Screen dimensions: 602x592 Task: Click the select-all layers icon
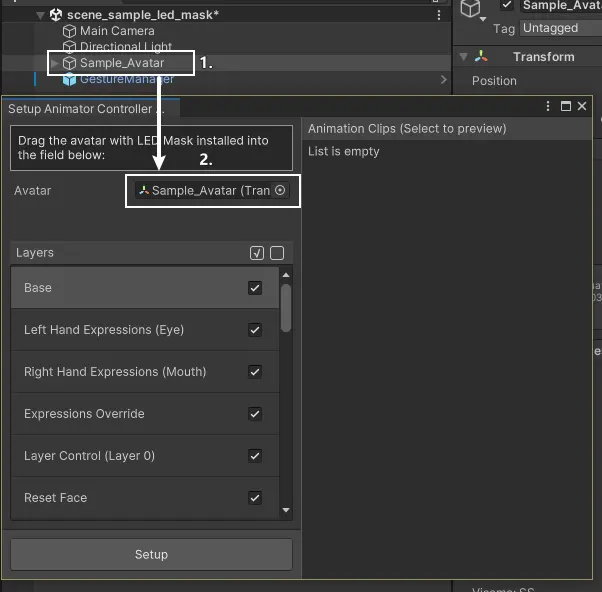pyautogui.click(x=257, y=253)
